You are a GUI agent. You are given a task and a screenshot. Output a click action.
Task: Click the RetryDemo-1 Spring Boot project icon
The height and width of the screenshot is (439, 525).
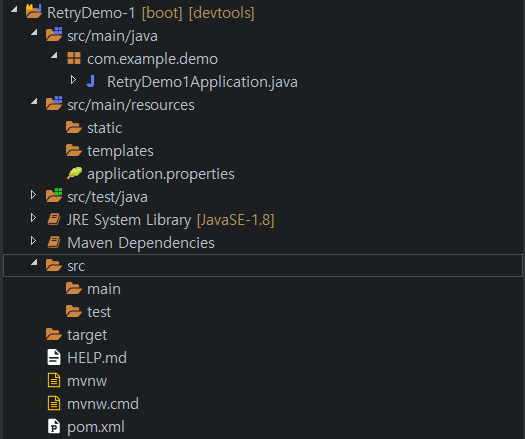[x=34, y=12]
